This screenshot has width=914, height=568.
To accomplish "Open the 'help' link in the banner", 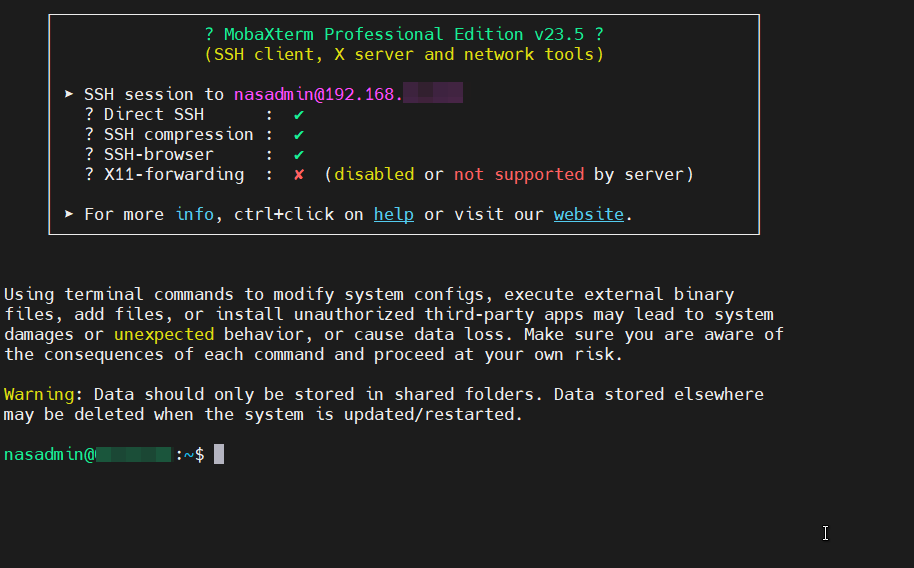I will pos(393,215).
